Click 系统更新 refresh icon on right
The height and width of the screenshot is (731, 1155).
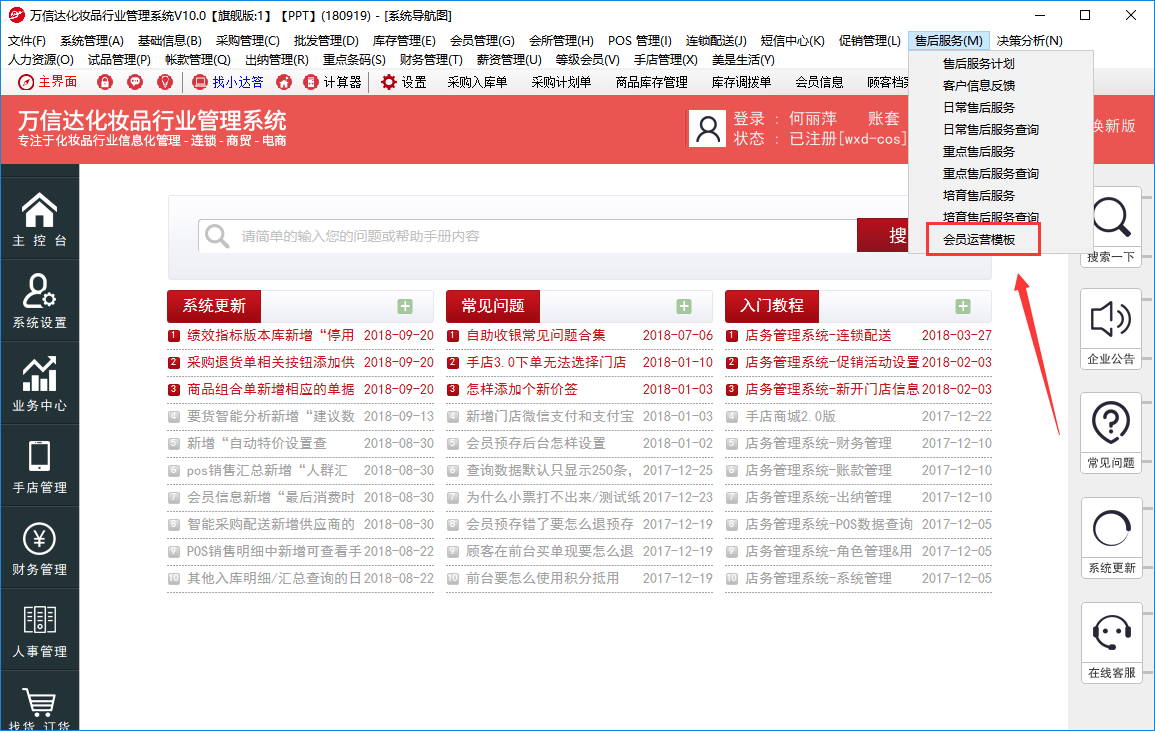[x=1112, y=538]
